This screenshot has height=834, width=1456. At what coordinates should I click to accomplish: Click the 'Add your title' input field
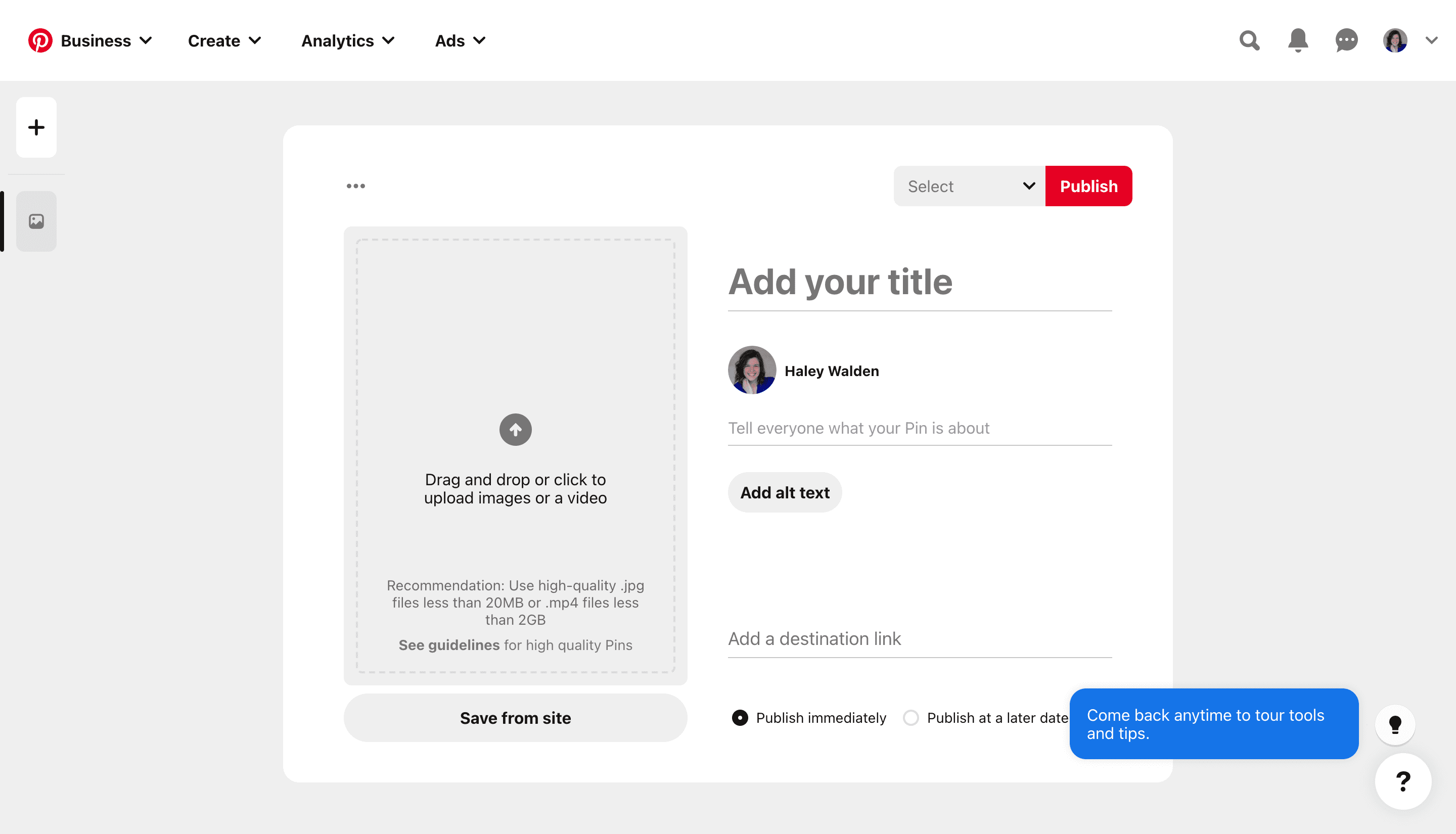point(920,281)
